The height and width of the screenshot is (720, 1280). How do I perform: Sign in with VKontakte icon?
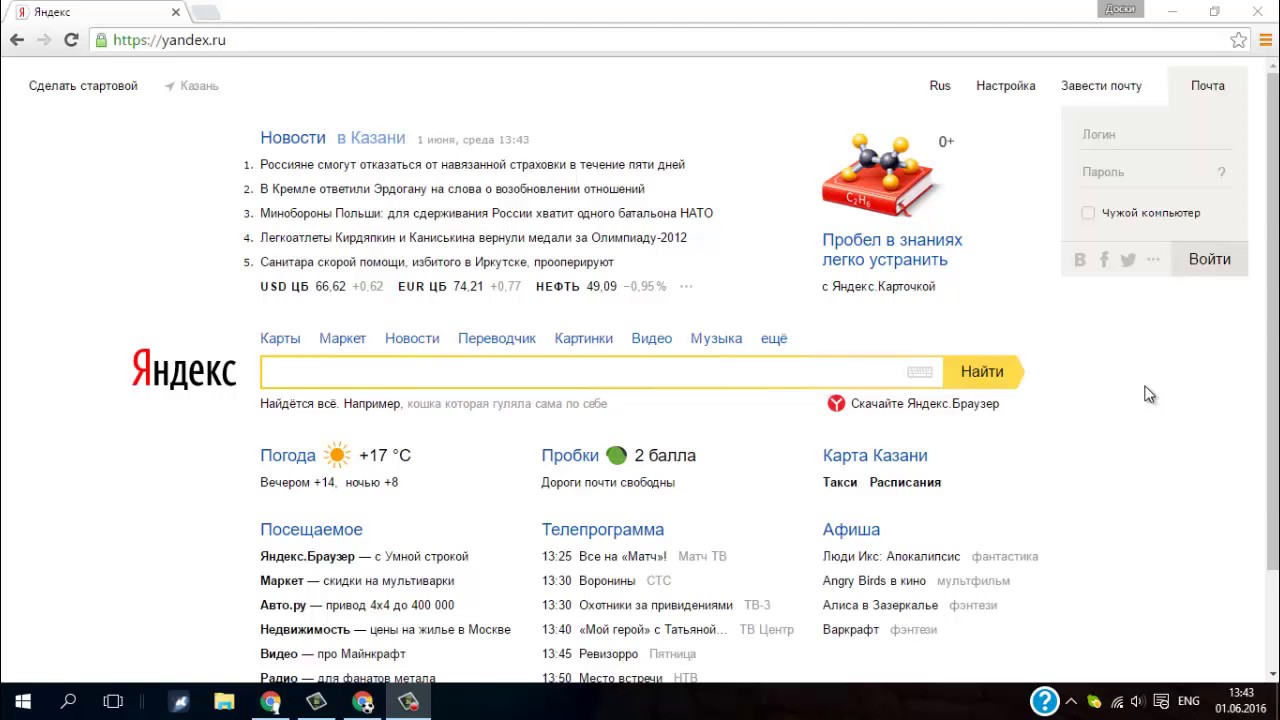[1080, 260]
